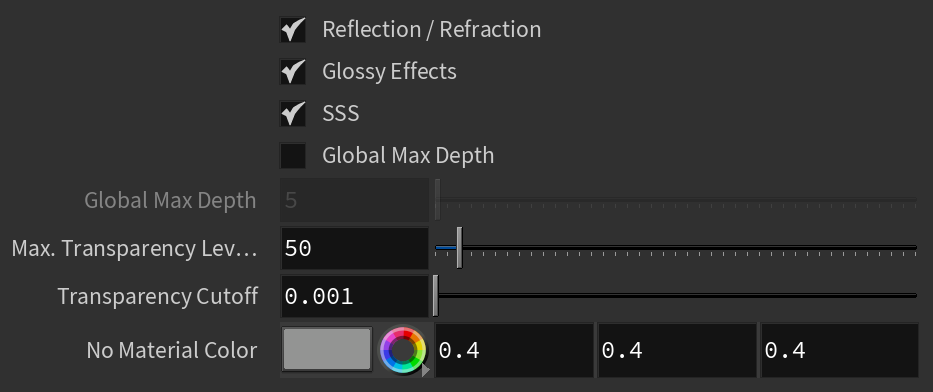This screenshot has height=392, width=933.
Task: Click the Max. Transparency Level slider track middle
Action: [676, 247]
